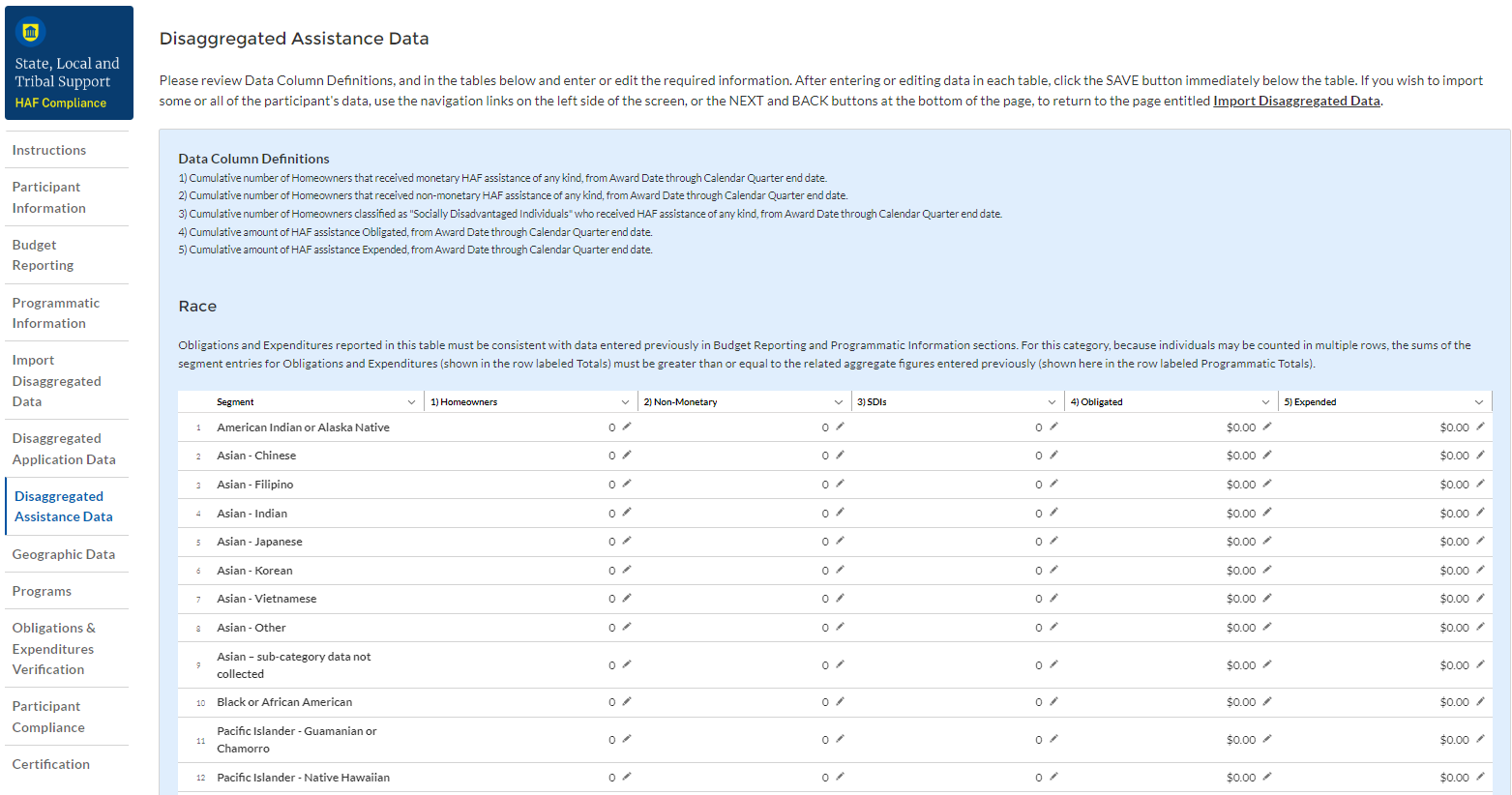1512x795 pixels.
Task: Open the Certification page link
Action: 51,764
